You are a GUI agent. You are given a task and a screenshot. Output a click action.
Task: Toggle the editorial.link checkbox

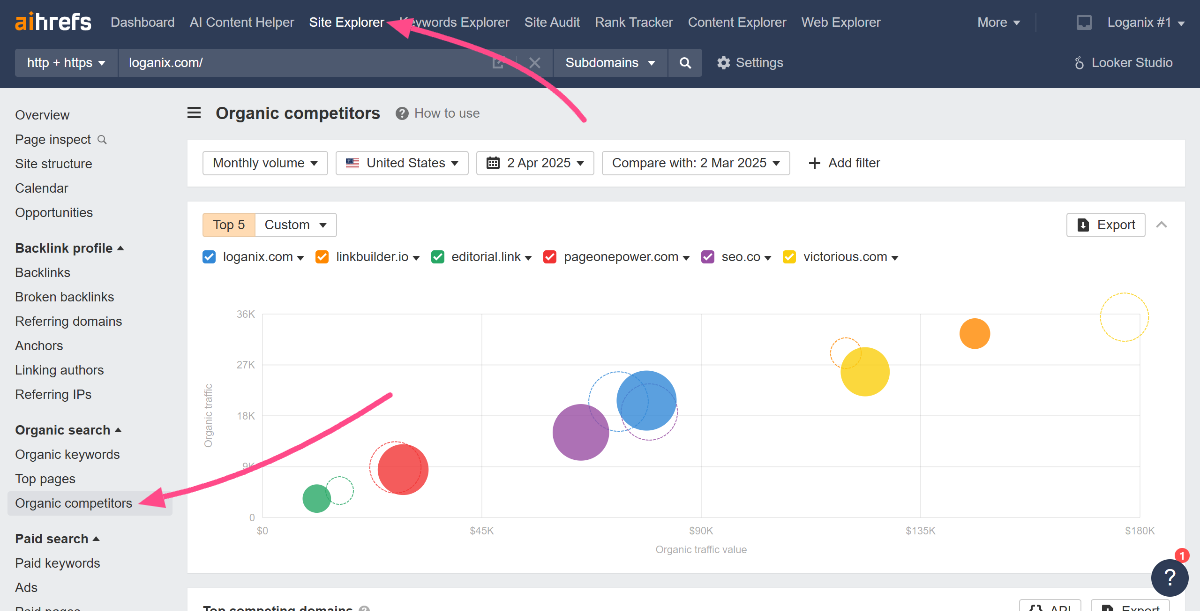point(438,257)
